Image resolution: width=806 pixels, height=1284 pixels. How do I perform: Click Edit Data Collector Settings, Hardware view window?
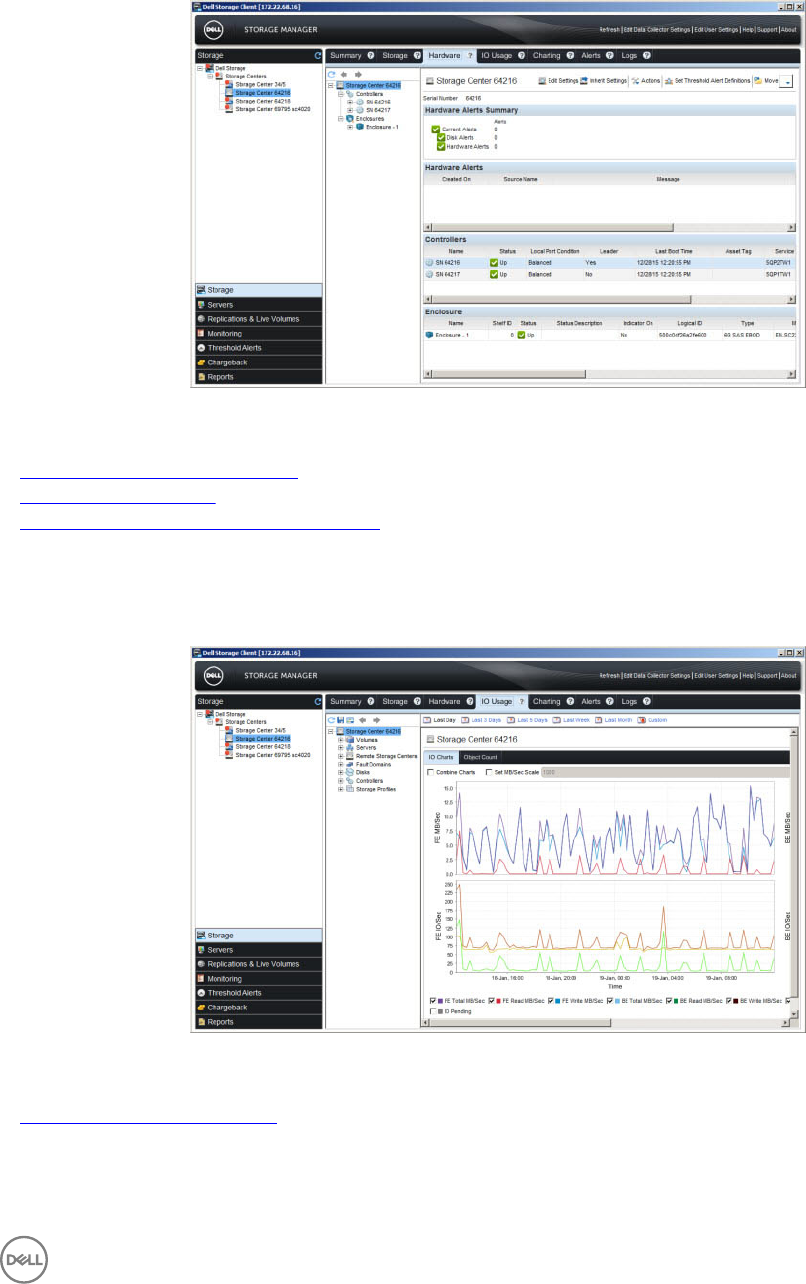pos(656,30)
